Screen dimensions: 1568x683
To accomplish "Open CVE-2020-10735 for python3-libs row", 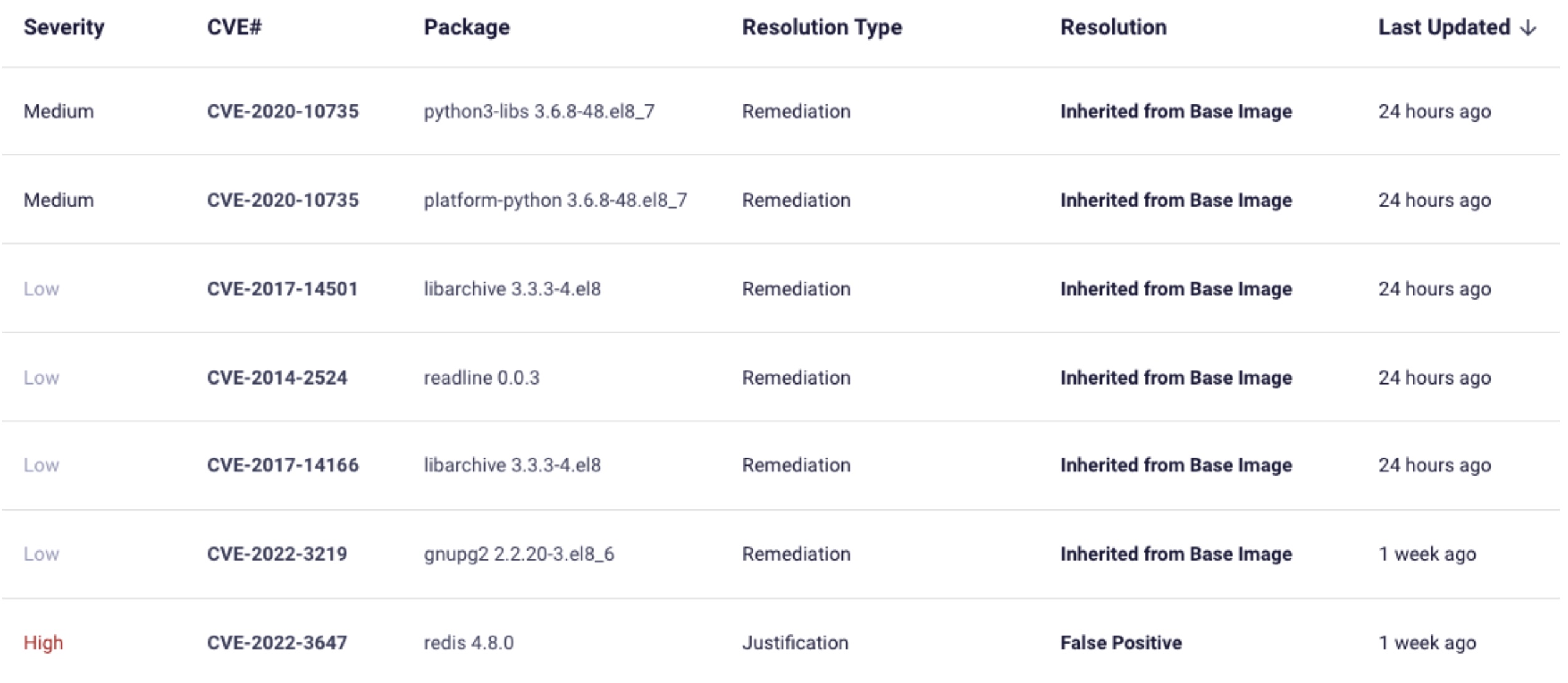I will point(283,111).
